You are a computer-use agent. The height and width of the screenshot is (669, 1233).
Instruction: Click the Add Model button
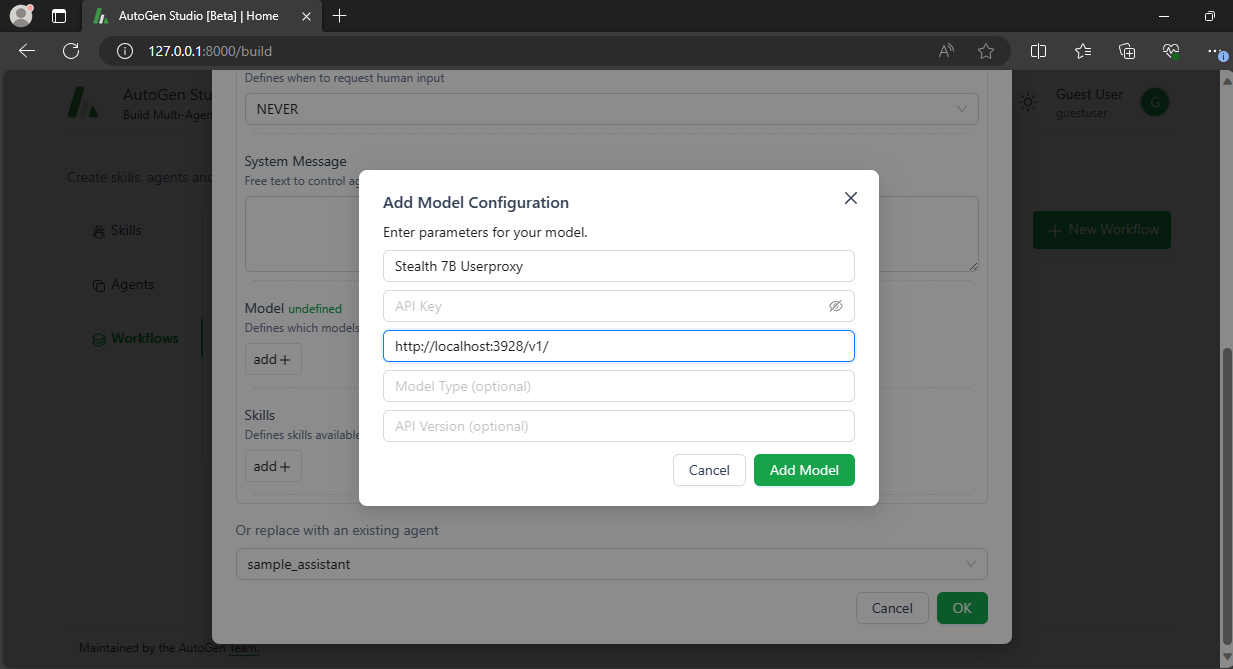[804, 470]
